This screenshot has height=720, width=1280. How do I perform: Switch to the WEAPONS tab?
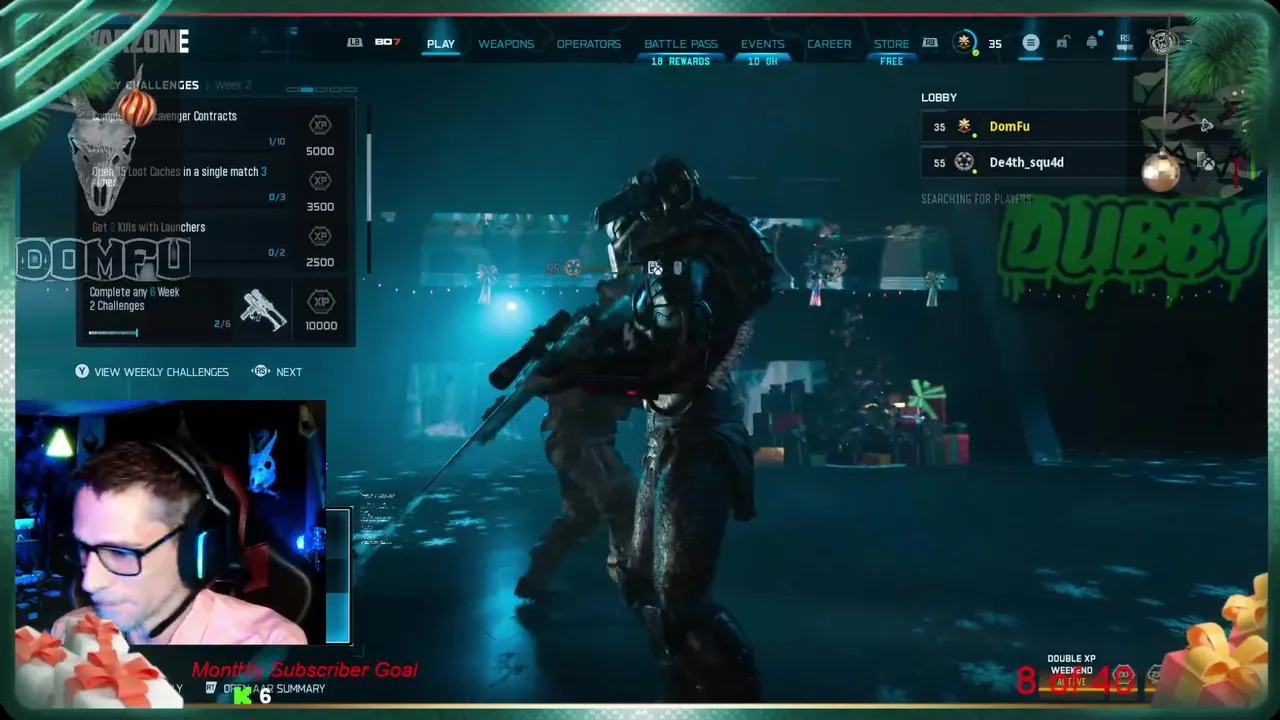[x=506, y=44]
